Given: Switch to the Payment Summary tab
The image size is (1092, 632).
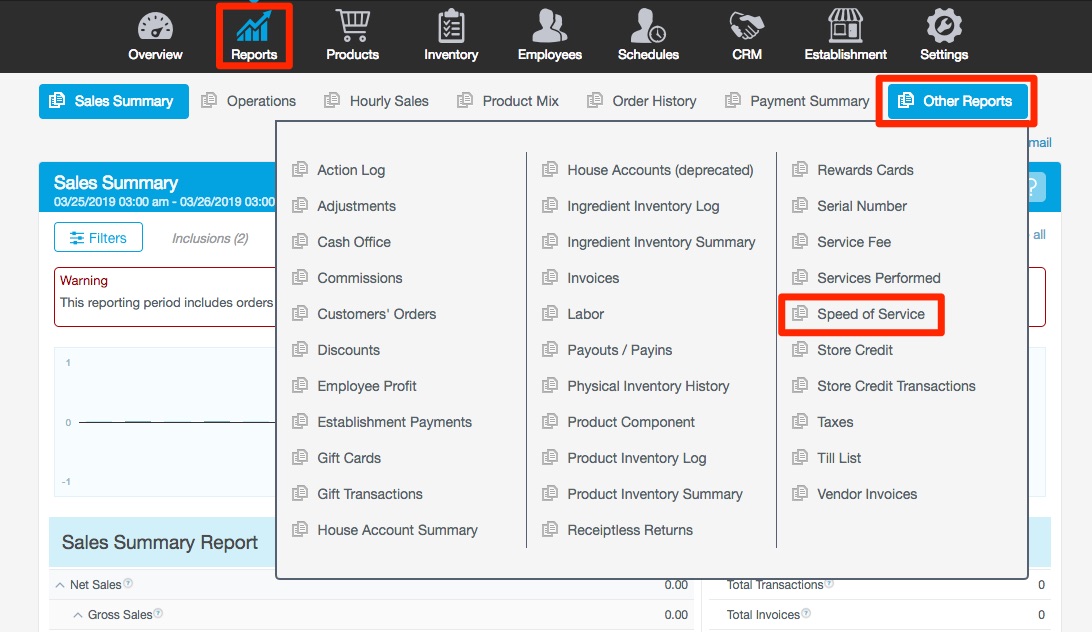Looking at the screenshot, I should [x=809, y=100].
